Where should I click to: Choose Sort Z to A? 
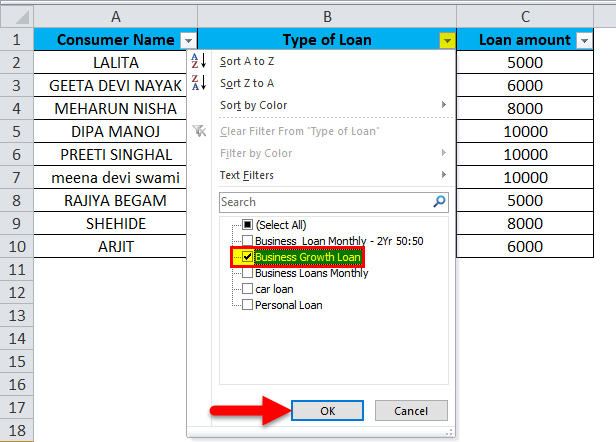click(247, 83)
